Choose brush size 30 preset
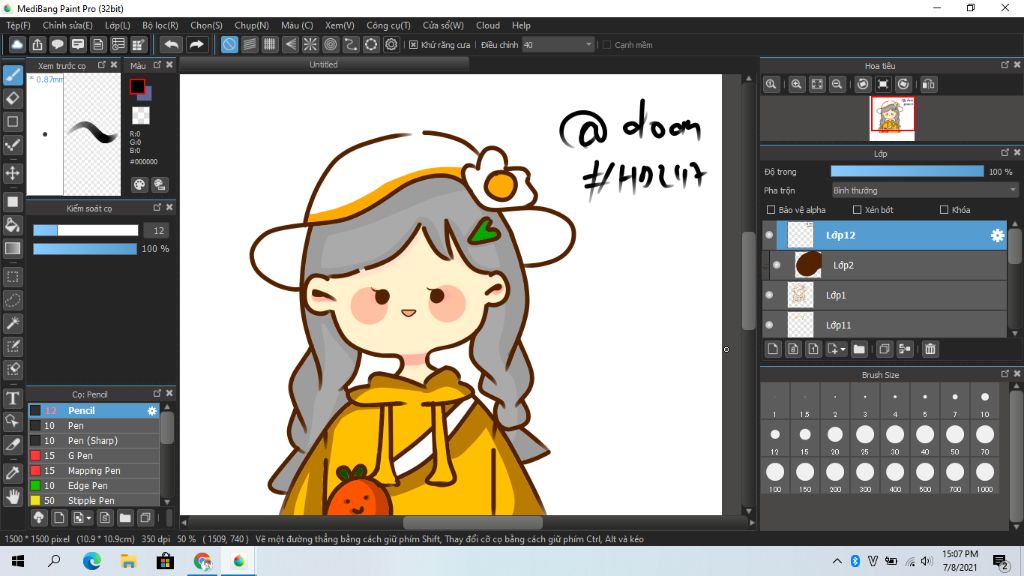Viewport: 1024px width, 576px height. click(895, 438)
